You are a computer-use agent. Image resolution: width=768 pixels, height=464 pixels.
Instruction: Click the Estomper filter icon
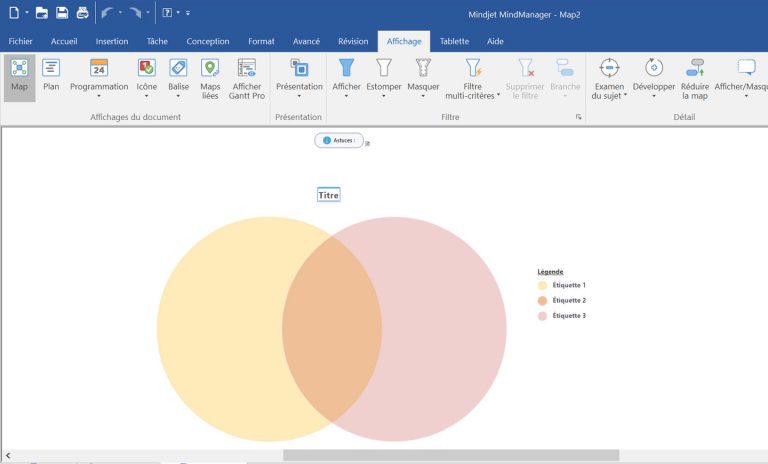383,75
